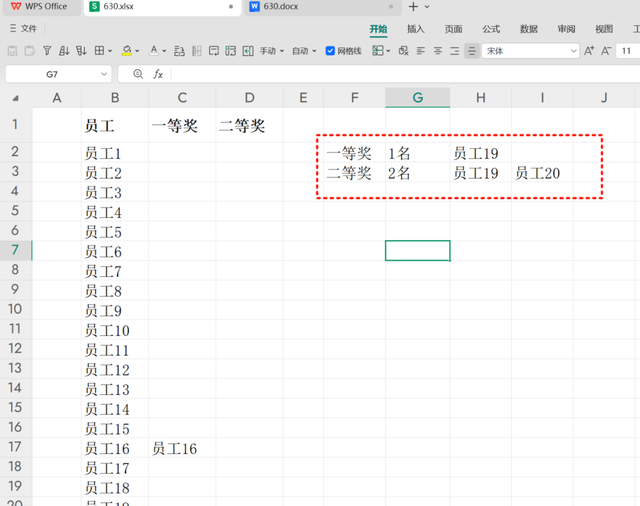Click the insert column arrow icon
Screen dimensions: 640x506
coord(248,51)
